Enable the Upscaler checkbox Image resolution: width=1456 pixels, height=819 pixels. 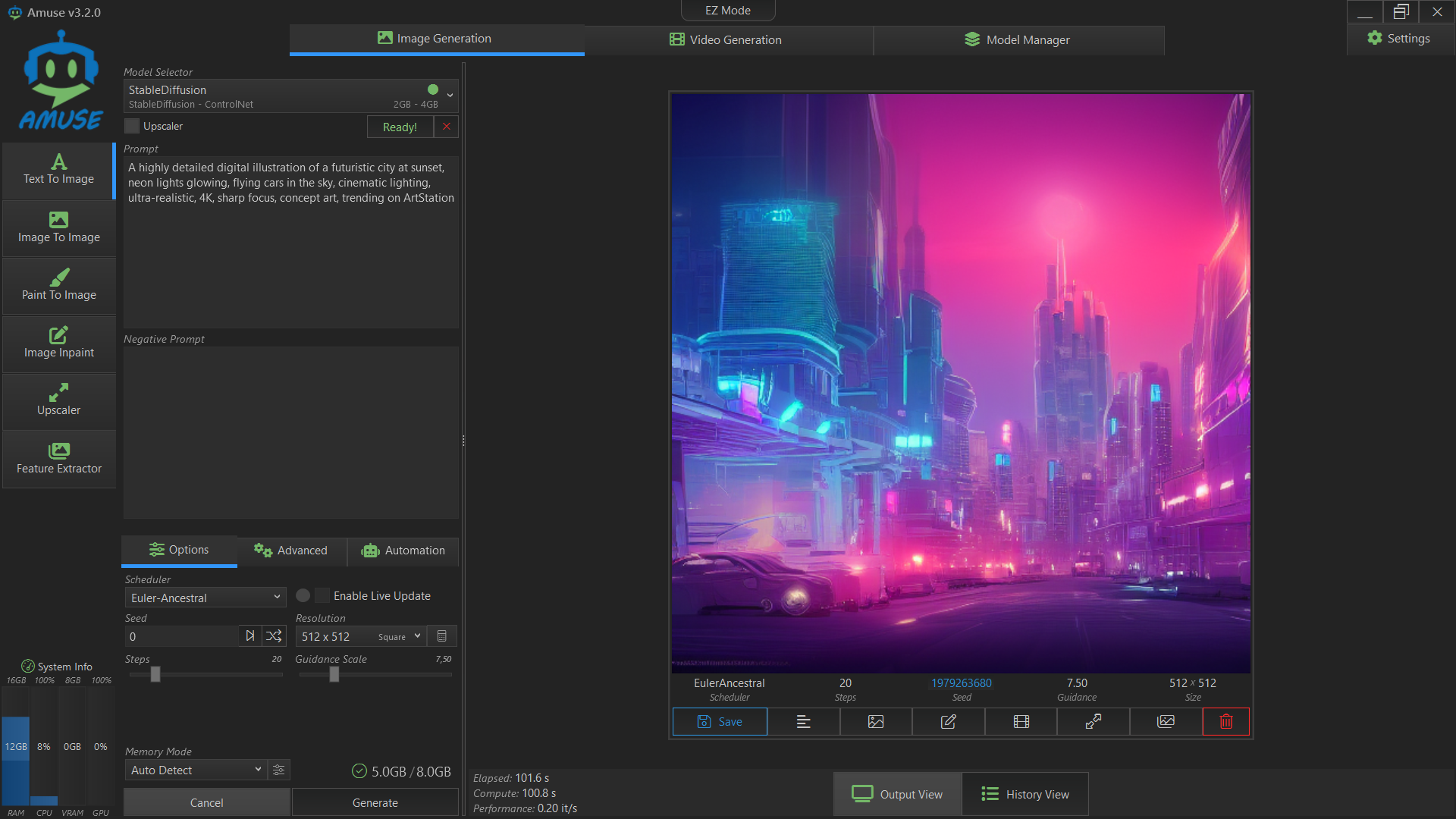coord(133,126)
